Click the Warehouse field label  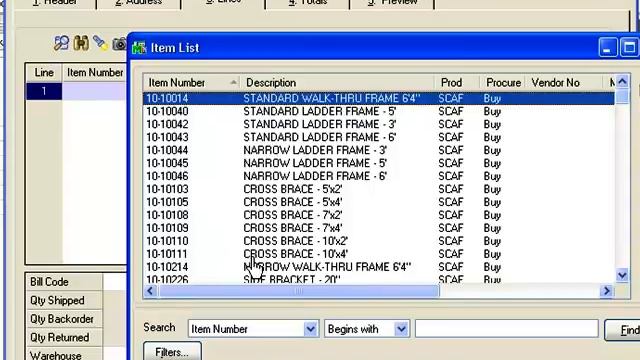coord(56,356)
